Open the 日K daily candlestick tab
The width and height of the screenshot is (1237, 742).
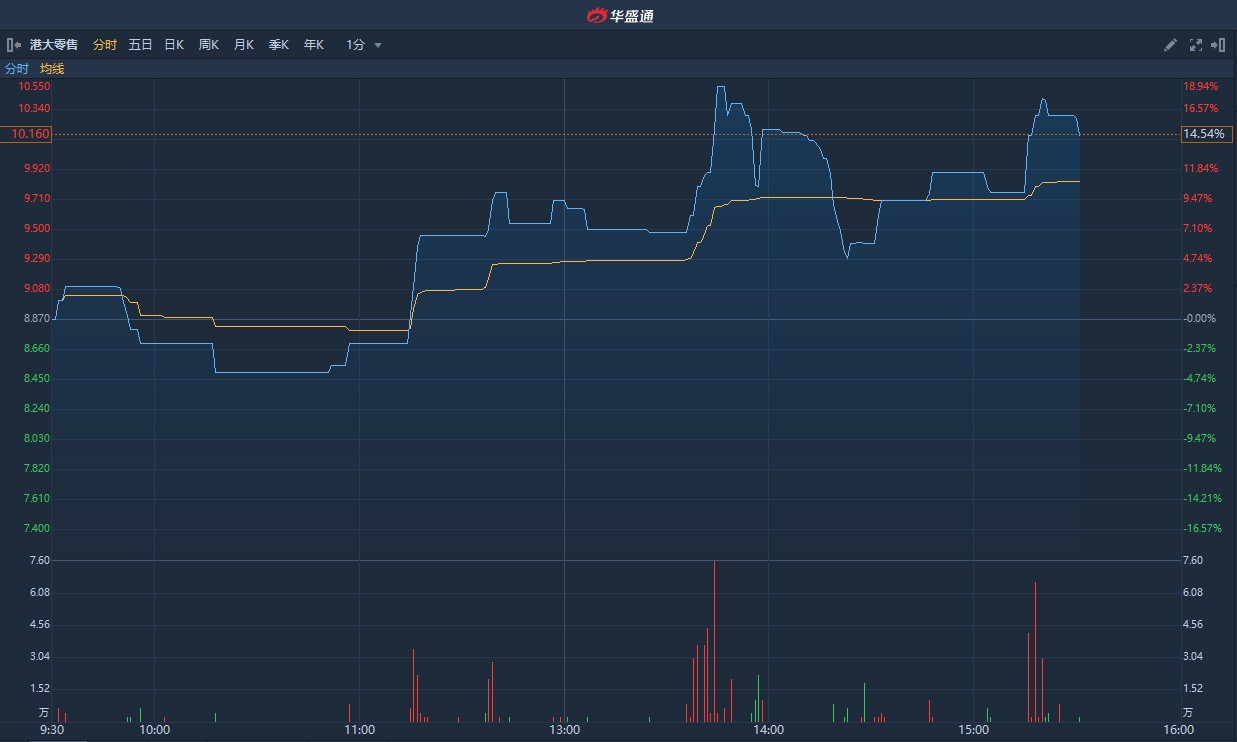[x=174, y=45]
